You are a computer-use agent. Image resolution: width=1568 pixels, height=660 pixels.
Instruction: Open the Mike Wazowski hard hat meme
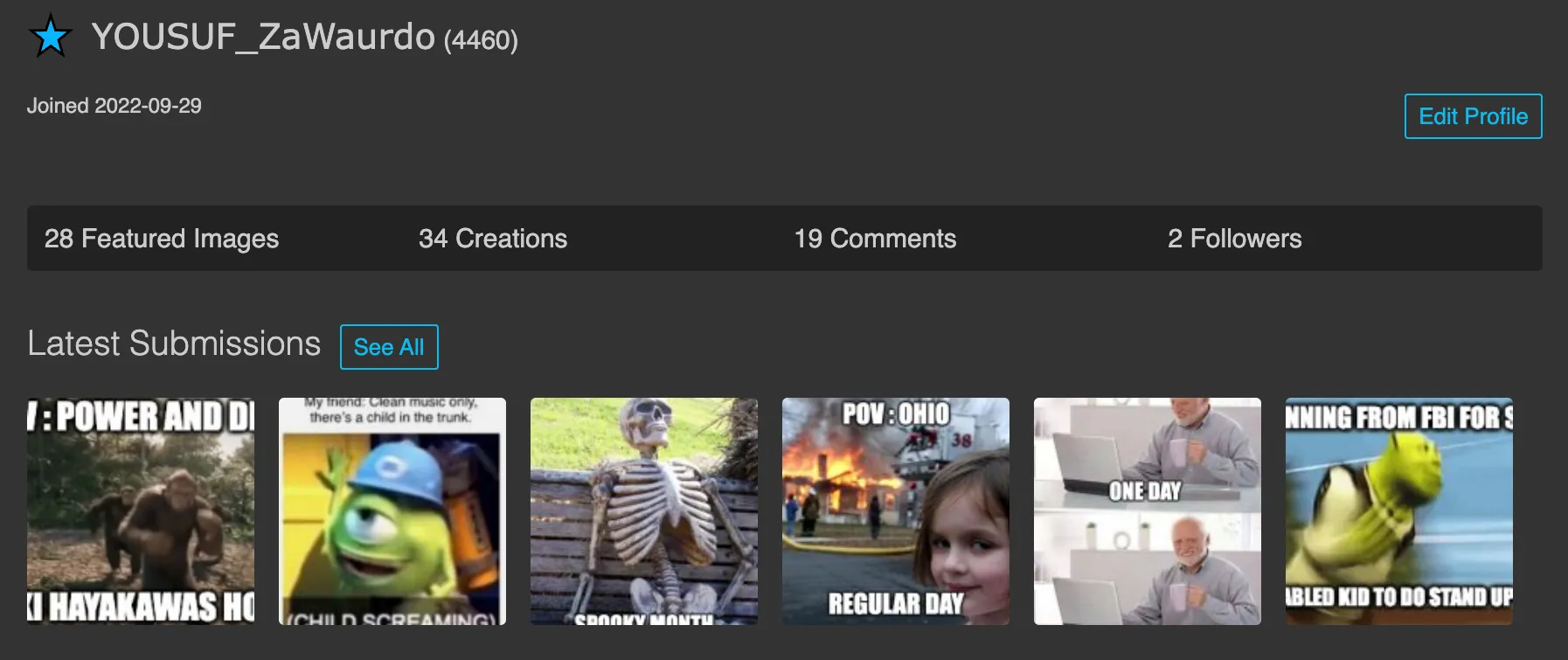coord(392,511)
